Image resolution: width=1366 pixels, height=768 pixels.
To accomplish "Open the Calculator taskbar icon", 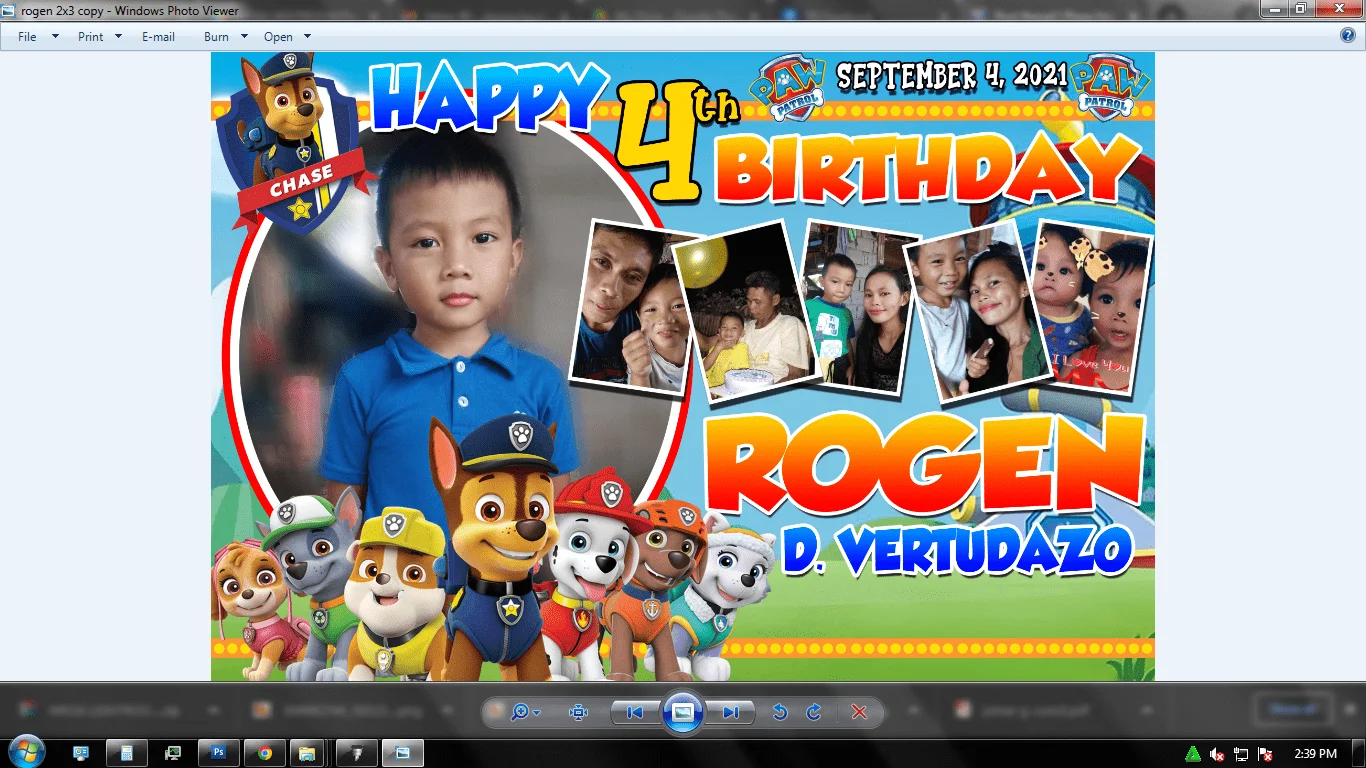I will click(x=127, y=753).
